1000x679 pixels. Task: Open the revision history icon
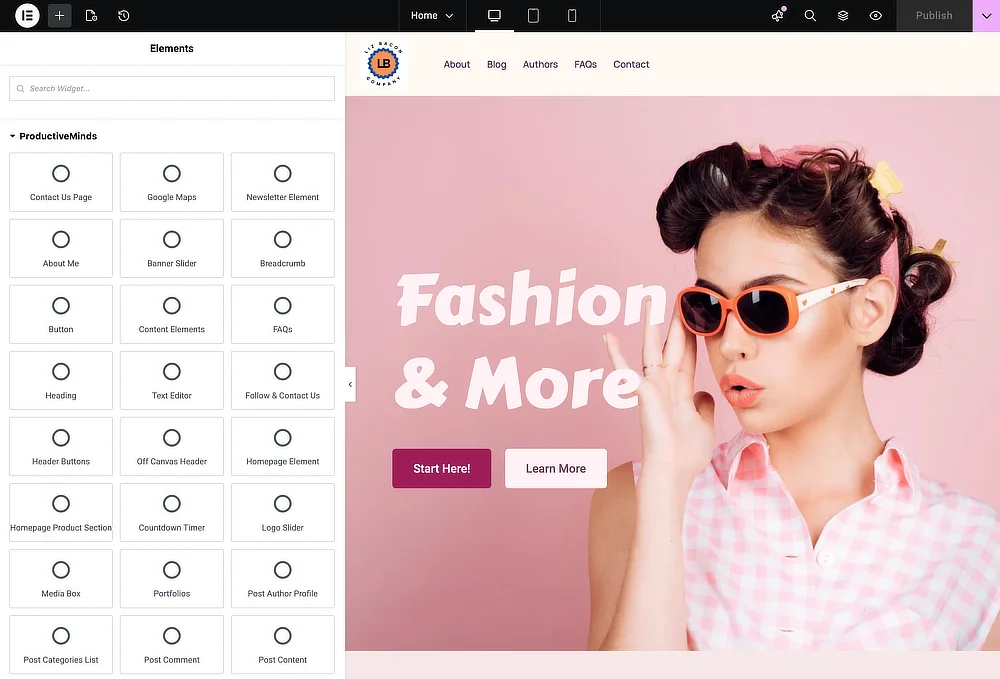pos(123,16)
